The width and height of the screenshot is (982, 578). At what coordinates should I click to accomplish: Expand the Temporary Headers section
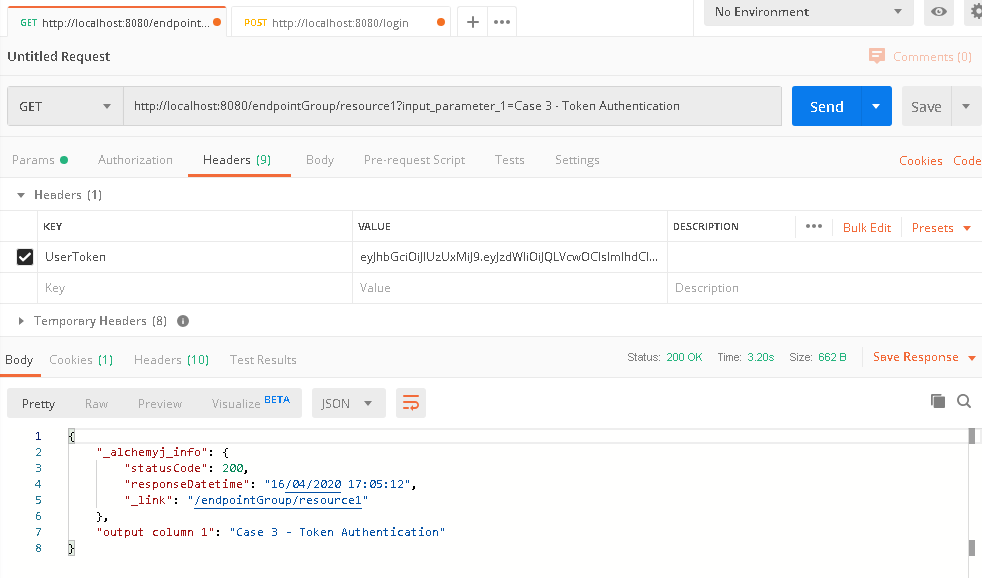pyautogui.click(x=22, y=321)
